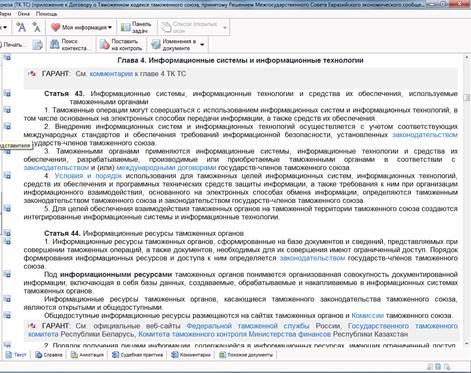Open комментарии link to chapter 4
The height and width of the screenshot is (373, 471).
coord(111,74)
